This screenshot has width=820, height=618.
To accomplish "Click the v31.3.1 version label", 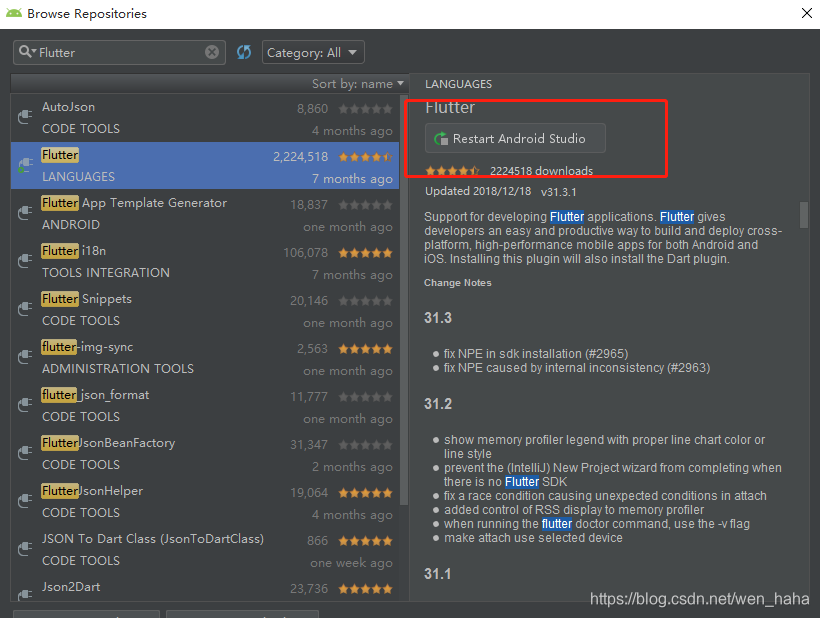I will pyautogui.click(x=559, y=192).
